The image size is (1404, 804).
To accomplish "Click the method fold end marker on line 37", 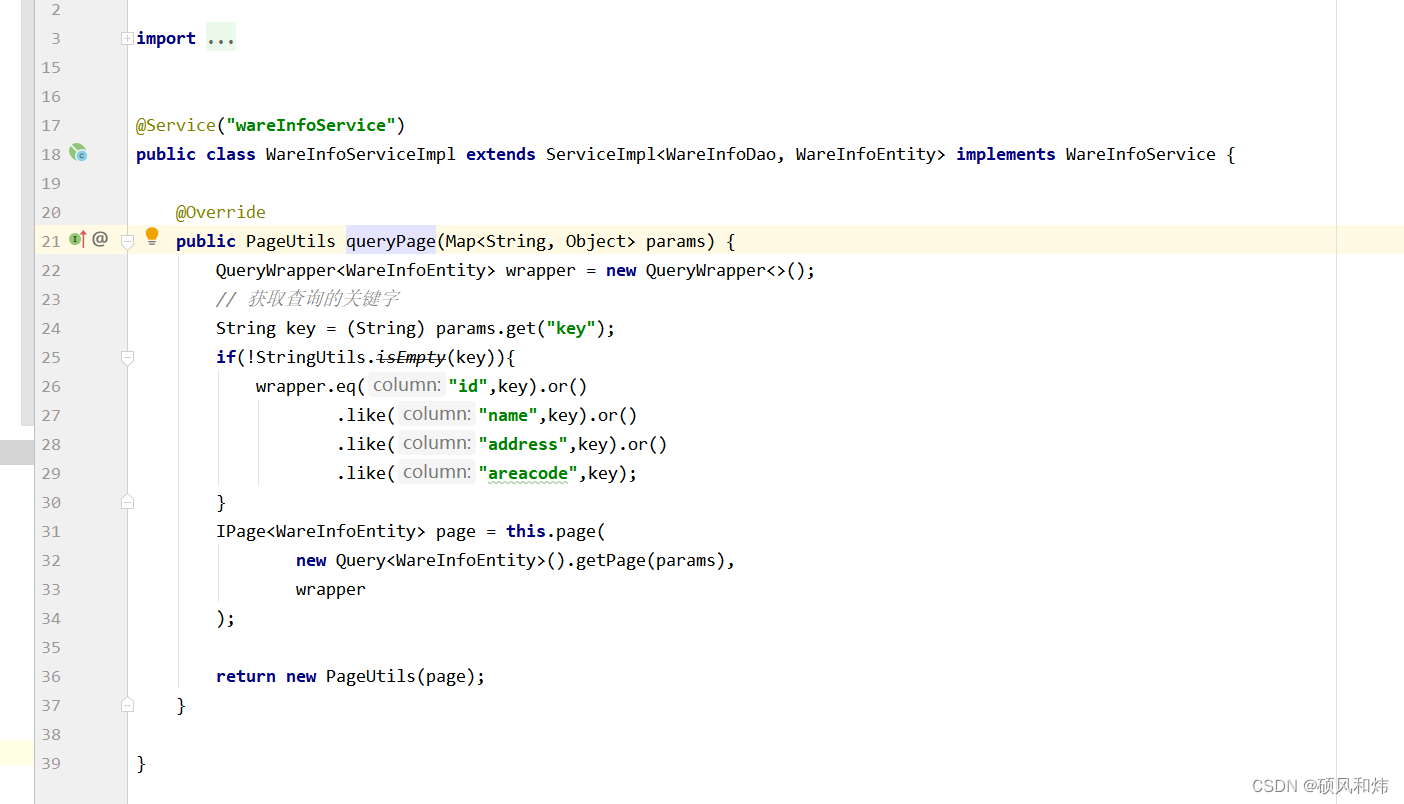I will [x=127, y=705].
